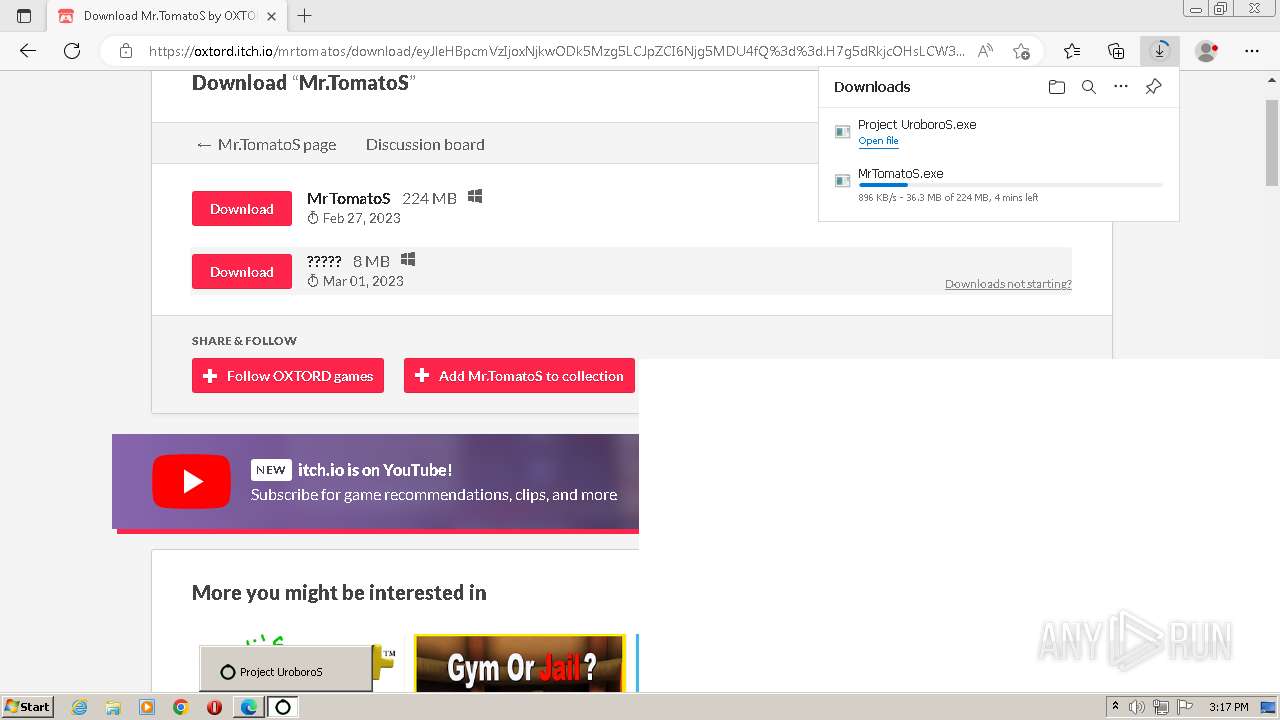Search within downloads

1089,87
